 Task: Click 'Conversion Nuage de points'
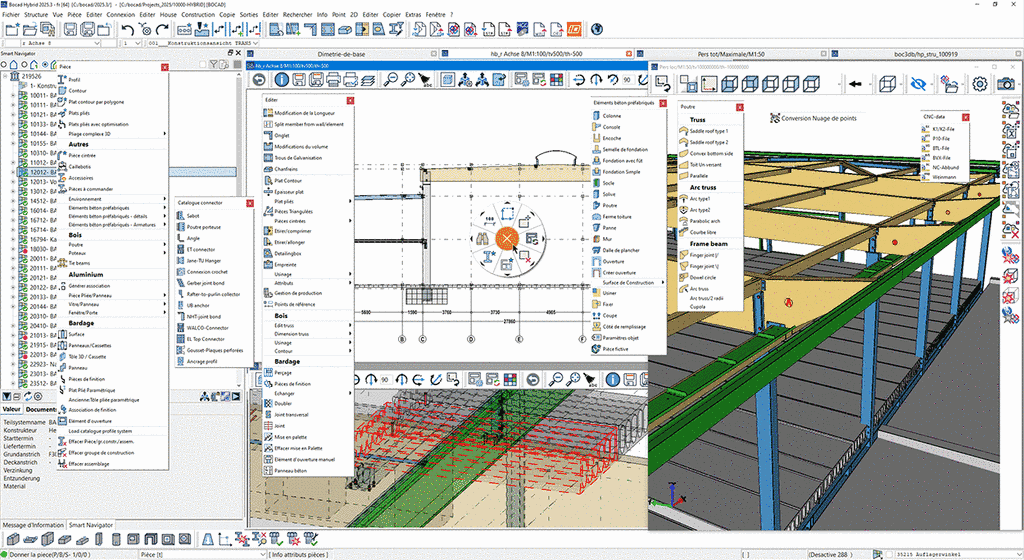pyautogui.click(x=818, y=117)
